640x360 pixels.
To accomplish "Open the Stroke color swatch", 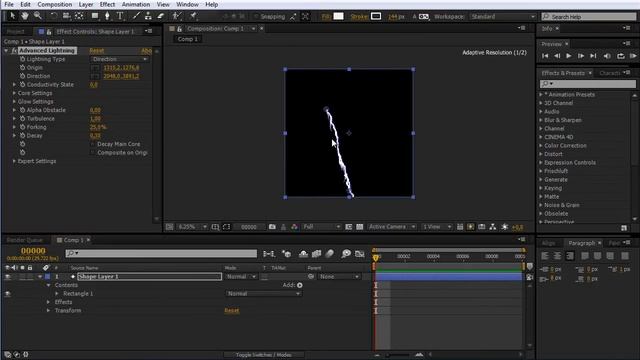I will 376,16.
